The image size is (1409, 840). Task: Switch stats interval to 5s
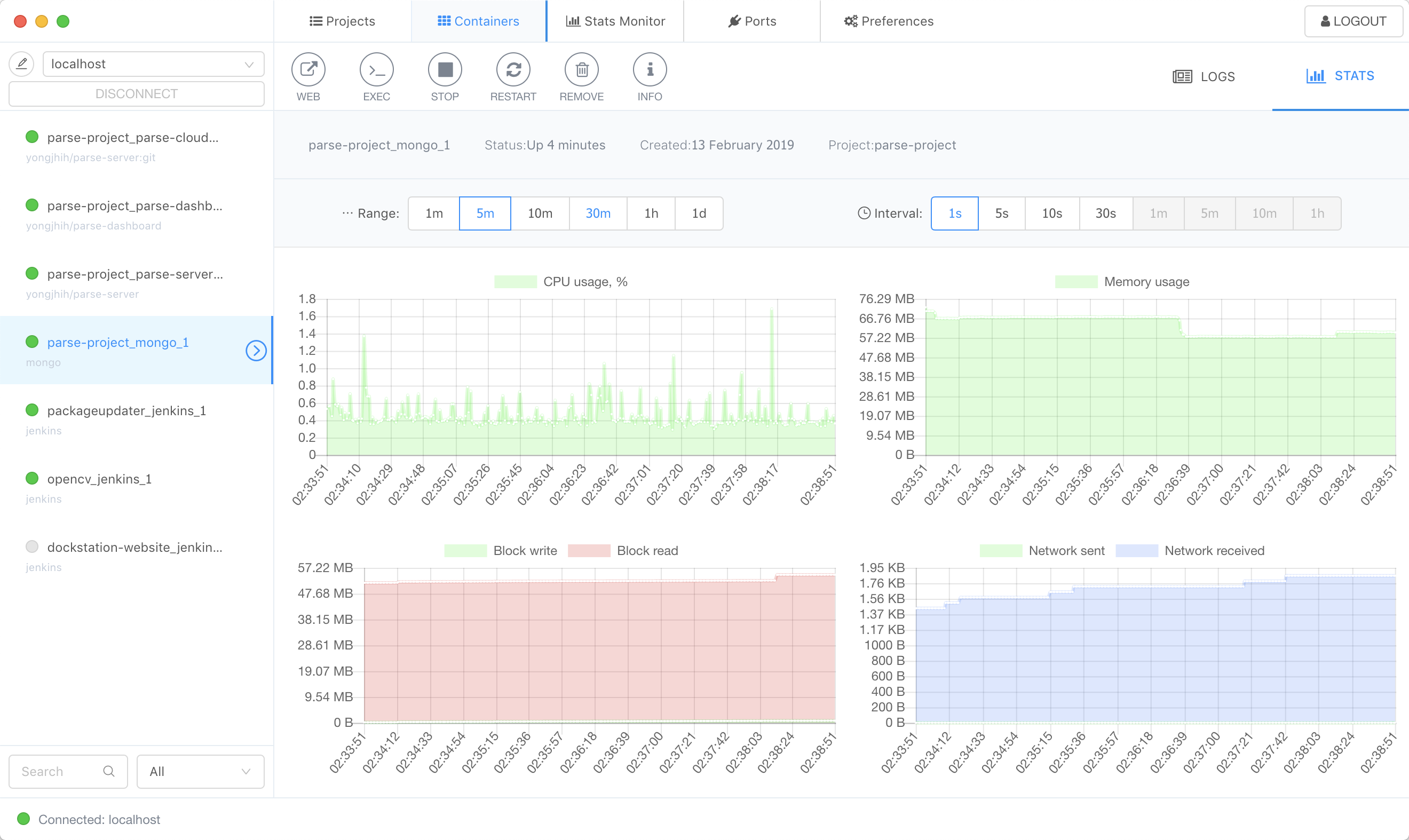[1002, 213]
